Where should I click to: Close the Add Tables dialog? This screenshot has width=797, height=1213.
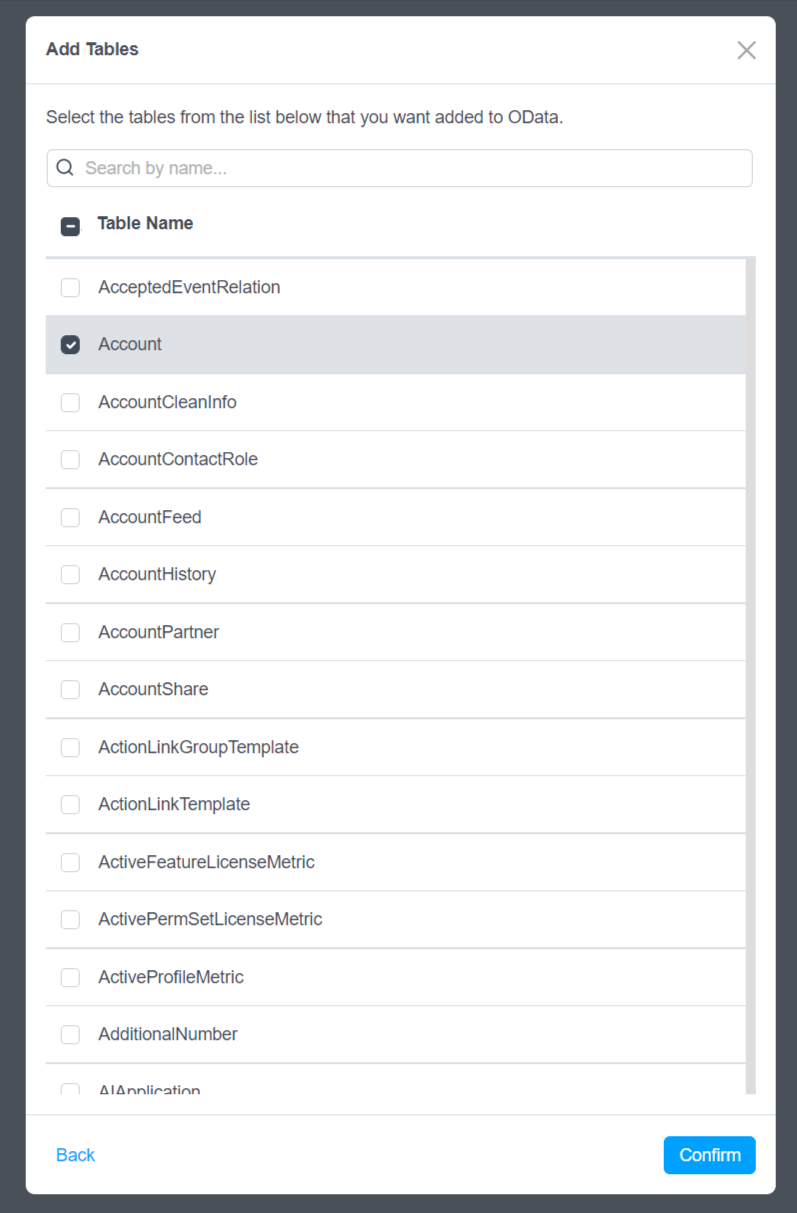click(x=746, y=50)
